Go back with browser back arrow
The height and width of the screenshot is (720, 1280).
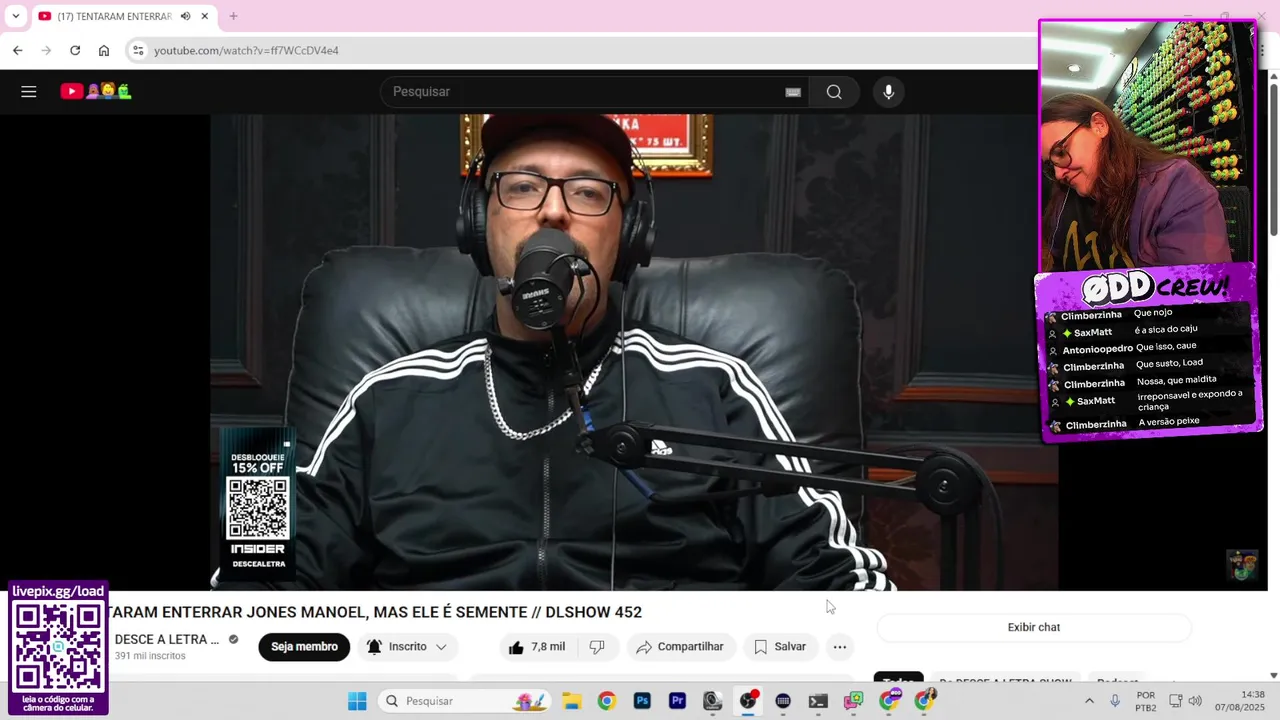pos(17,50)
